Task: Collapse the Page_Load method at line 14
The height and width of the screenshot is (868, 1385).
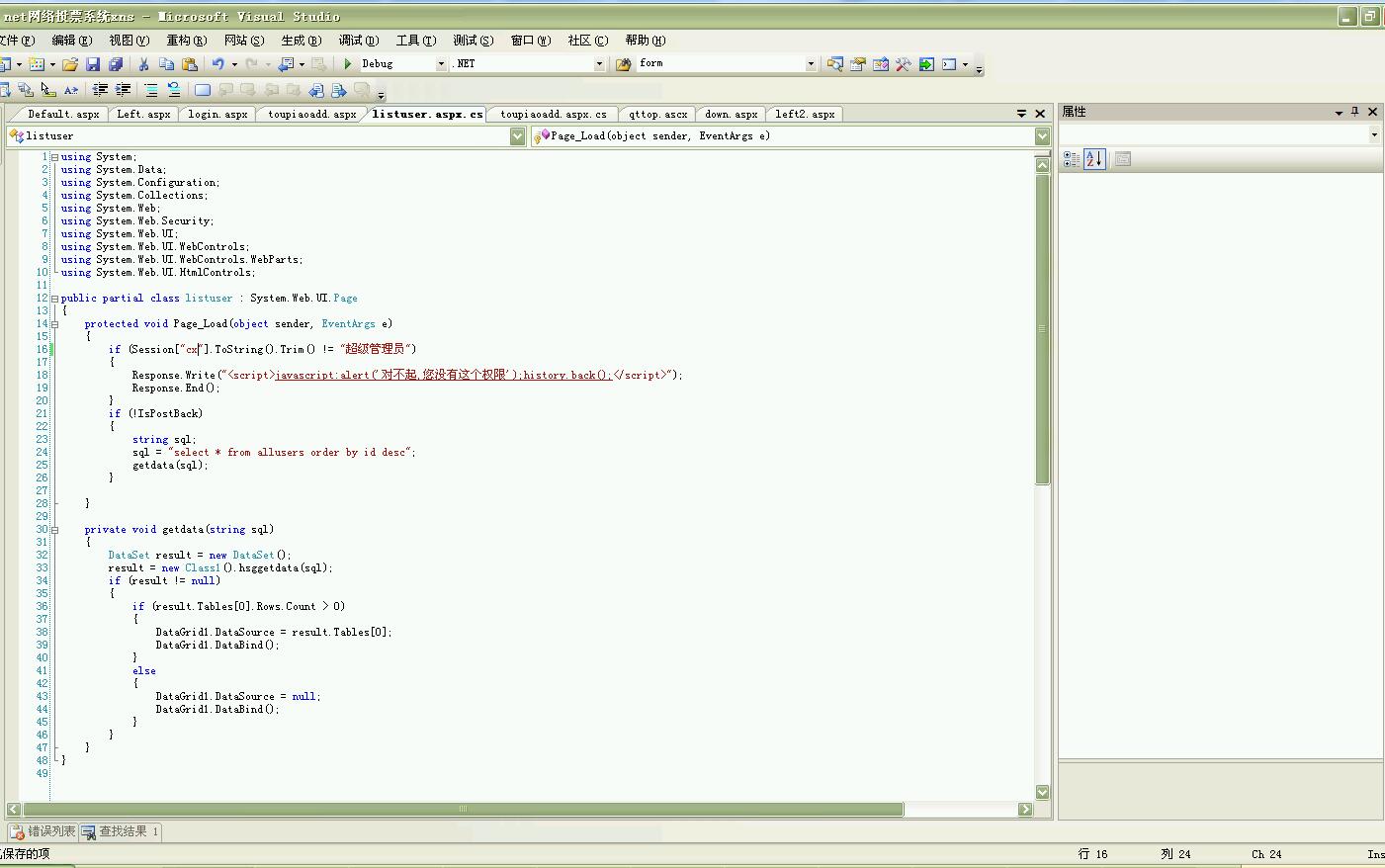Action: coord(54,323)
